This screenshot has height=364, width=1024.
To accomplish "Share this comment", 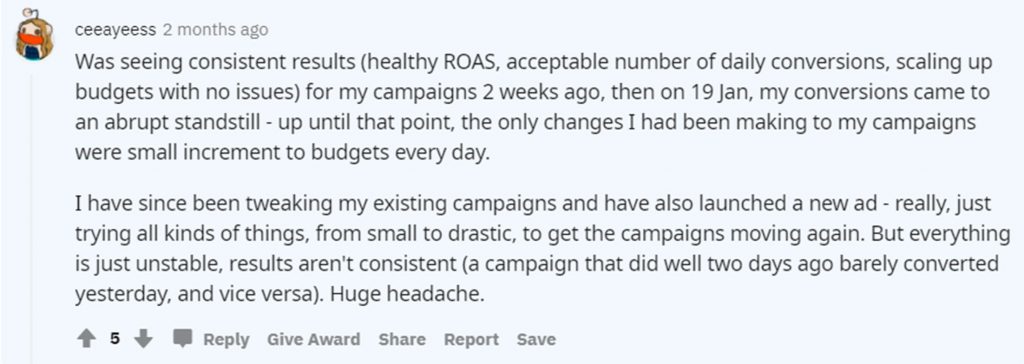I will [x=402, y=339].
